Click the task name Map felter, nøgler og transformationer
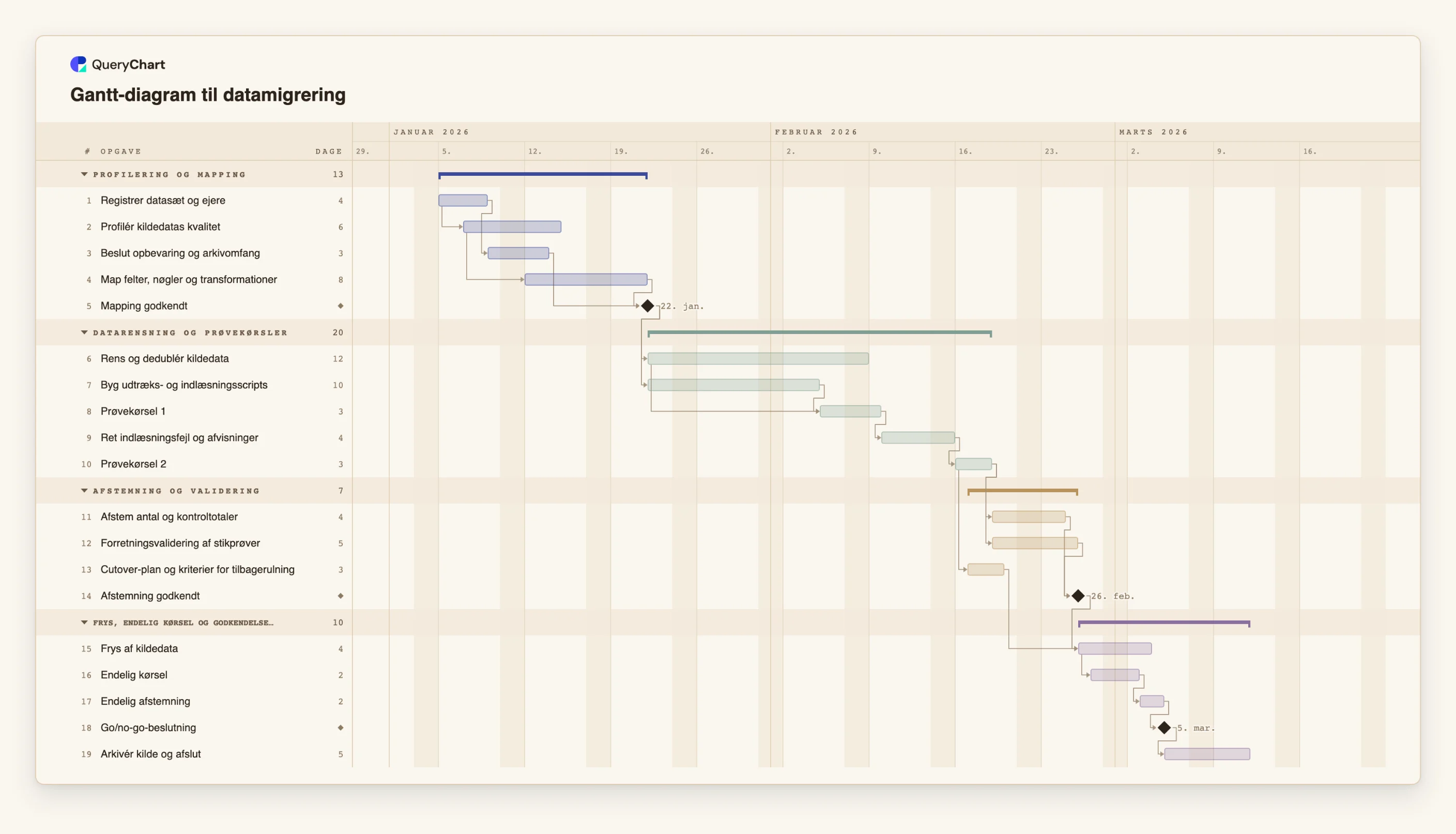The width and height of the screenshot is (1456, 834). pos(189,280)
